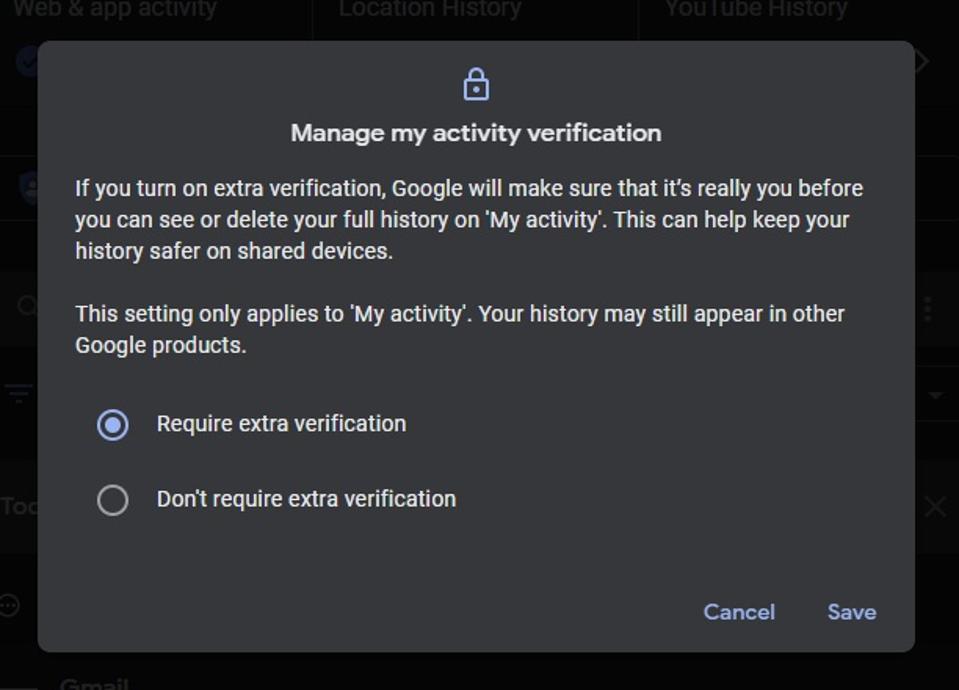Image resolution: width=959 pixels, height=690 pixels.
Task: Open the Location History card
Action: coord(429,11)
